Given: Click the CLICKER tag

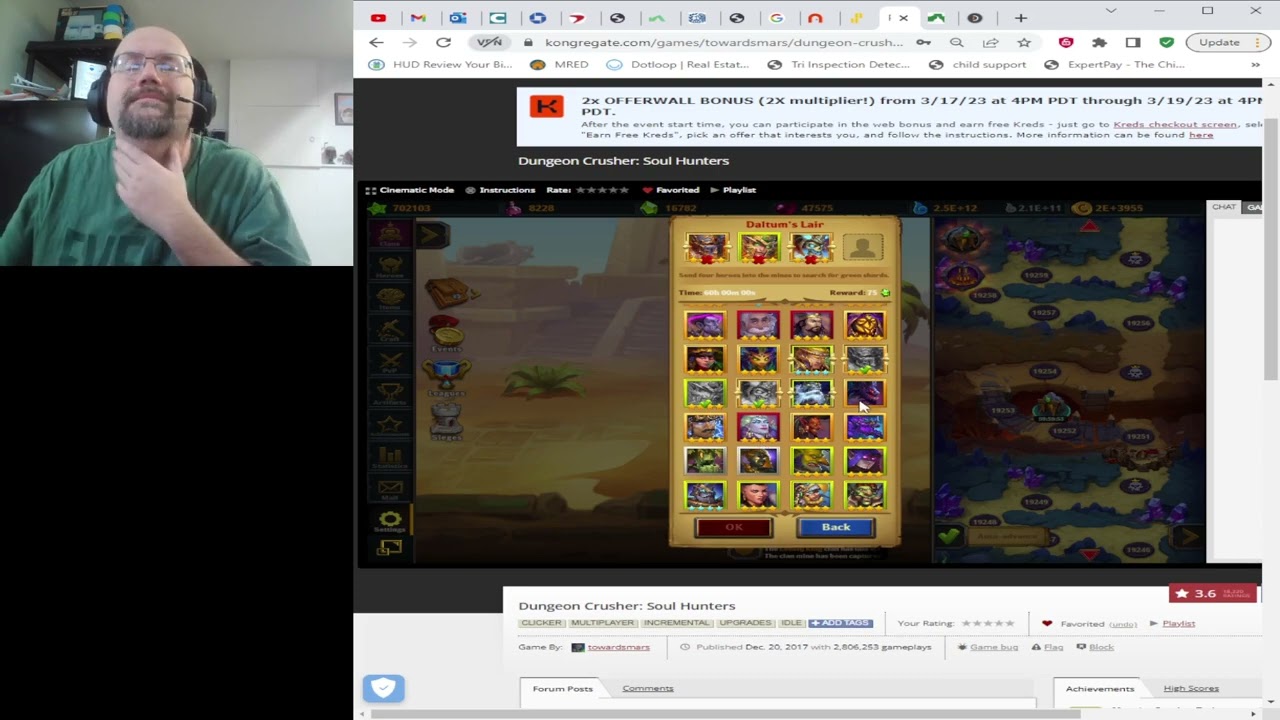Looking at the screenshot, I should coord(541,623).
